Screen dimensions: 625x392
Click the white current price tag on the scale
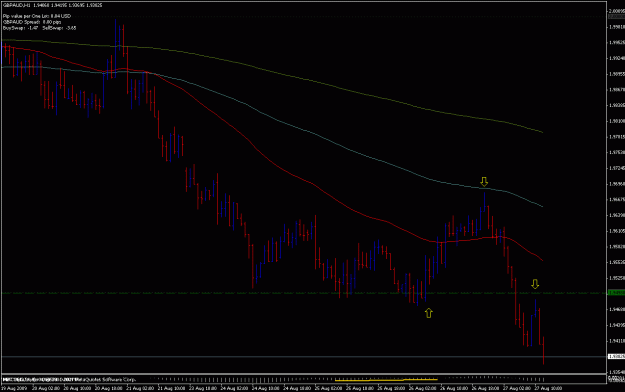pos(616,357)
